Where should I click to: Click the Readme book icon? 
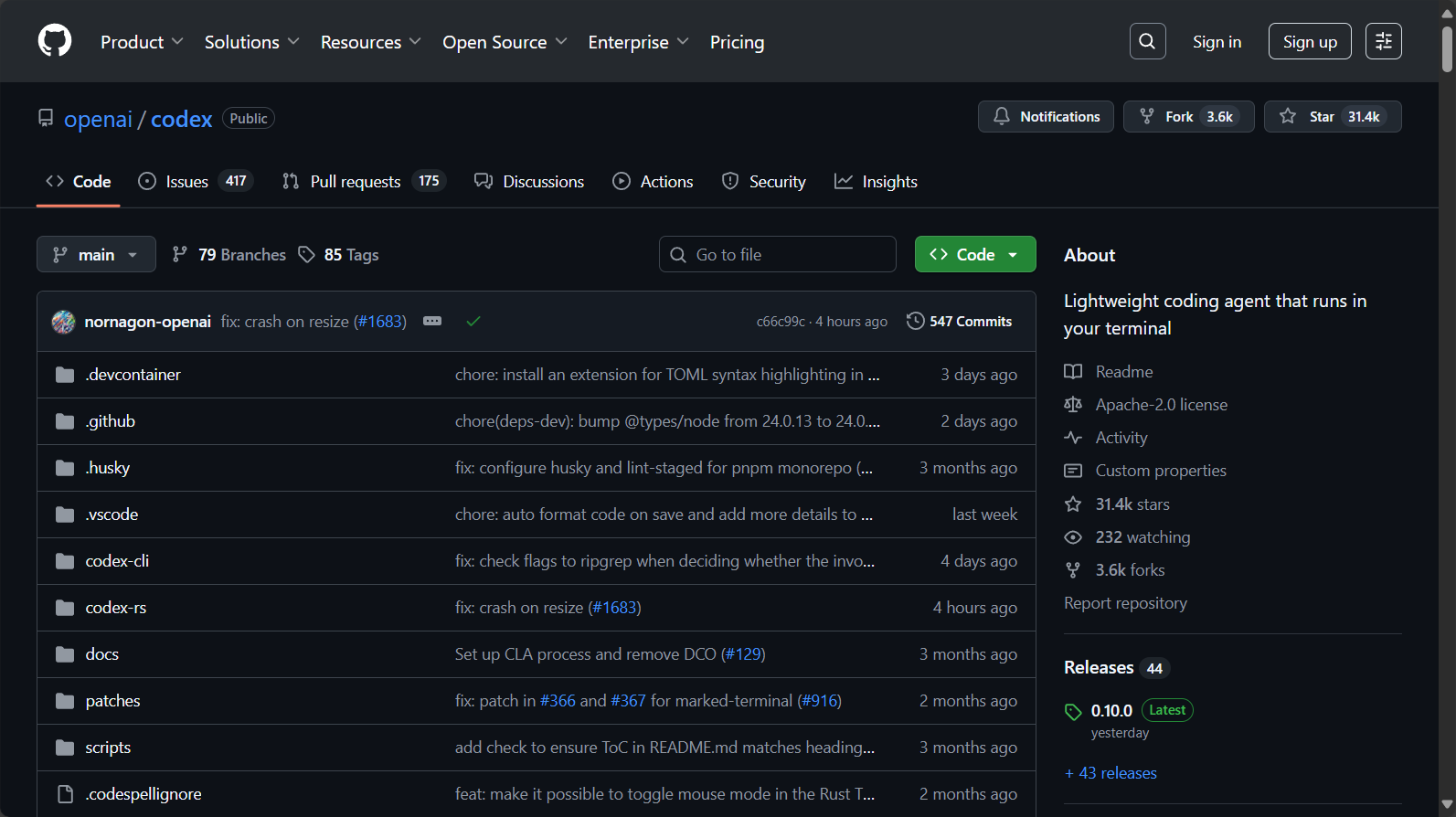pyautogui.click(x=1073, y=372)
